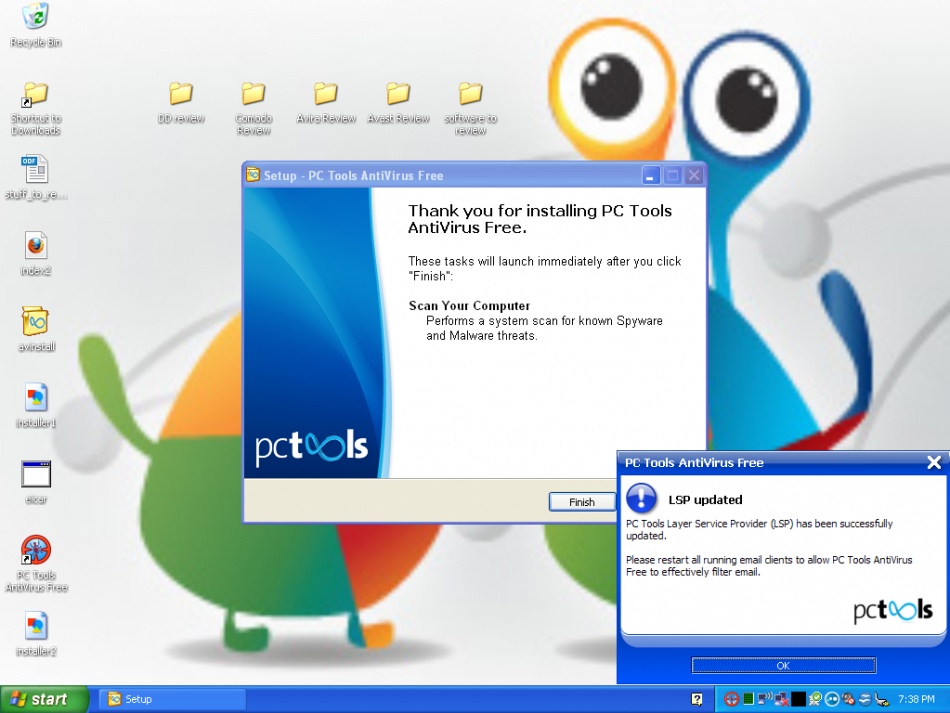Viewport: 950px width, 713px height.
Task: Click Finish in the Setup wizard
Action: point(582,502)
